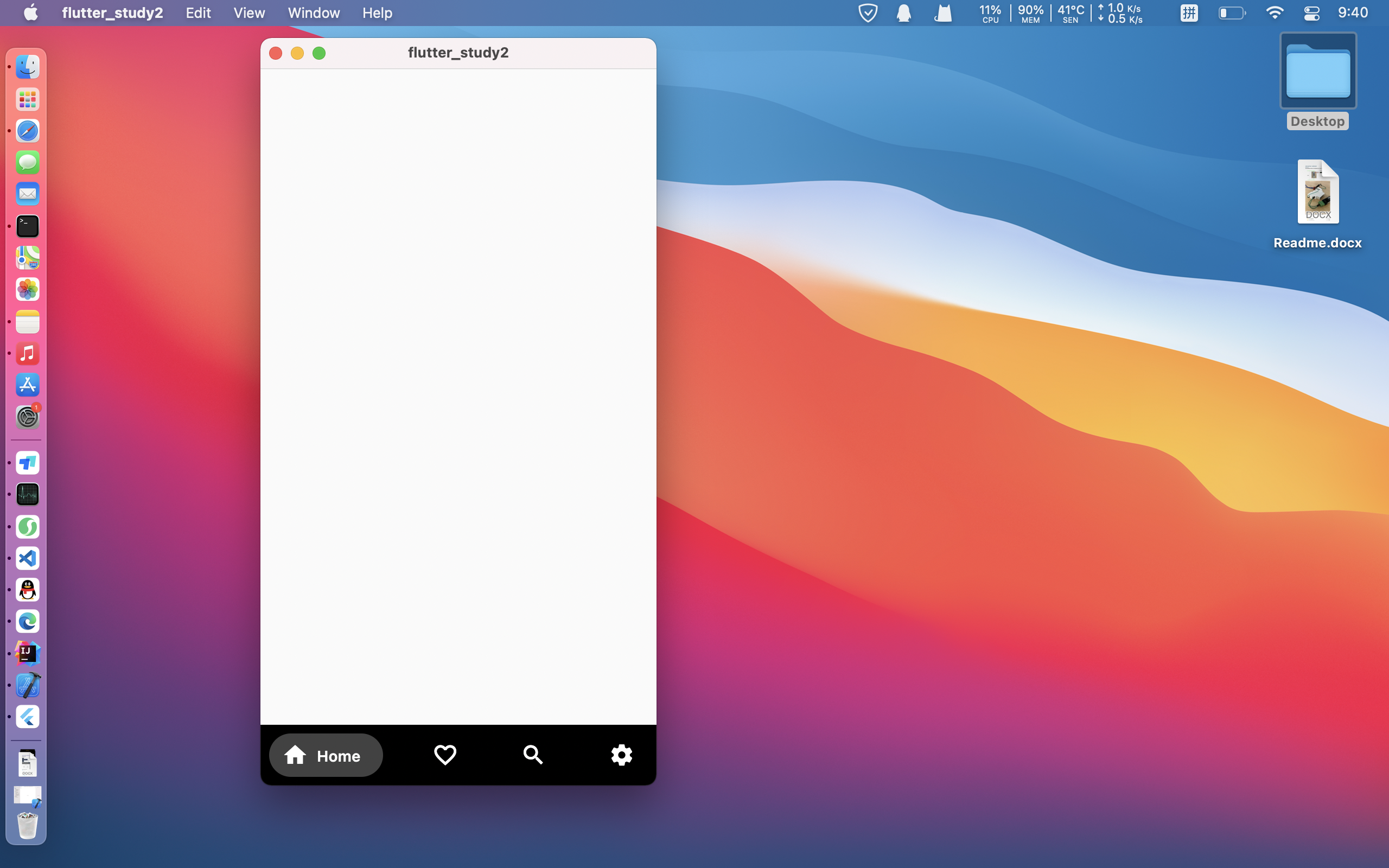The height and width of the screenshot is (868, 1389).
Task: Select the Home tab in bottom navigation
Action: point(326,756)
